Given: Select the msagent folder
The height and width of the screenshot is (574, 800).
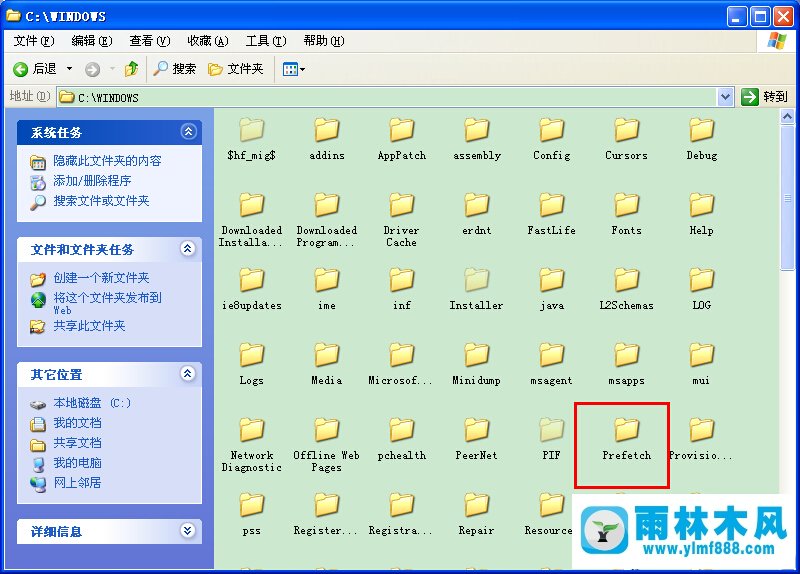Looking at the screenshot, I should coord(552,364).
